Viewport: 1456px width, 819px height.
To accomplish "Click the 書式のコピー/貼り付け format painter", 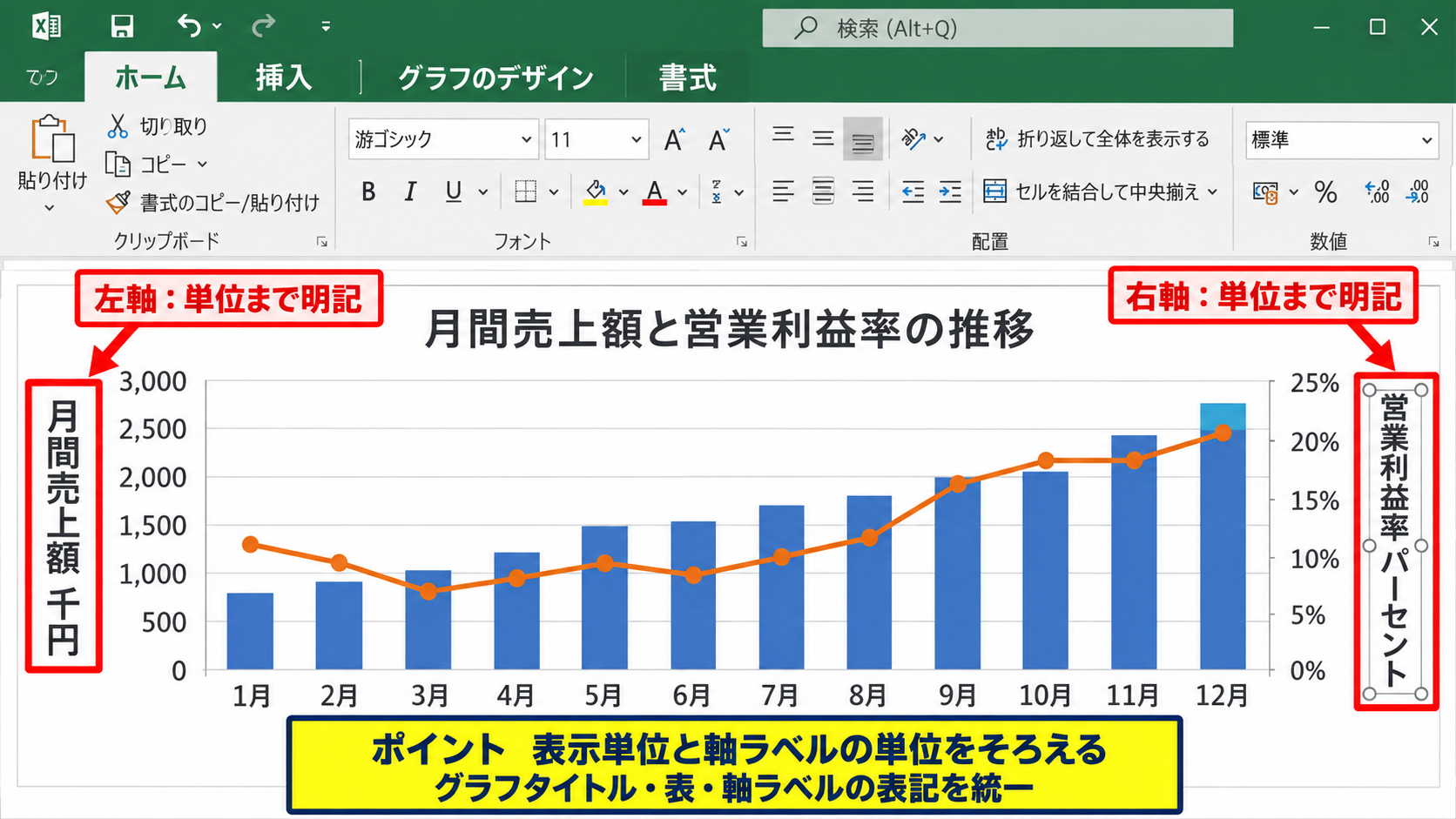I will pos(213,203).
